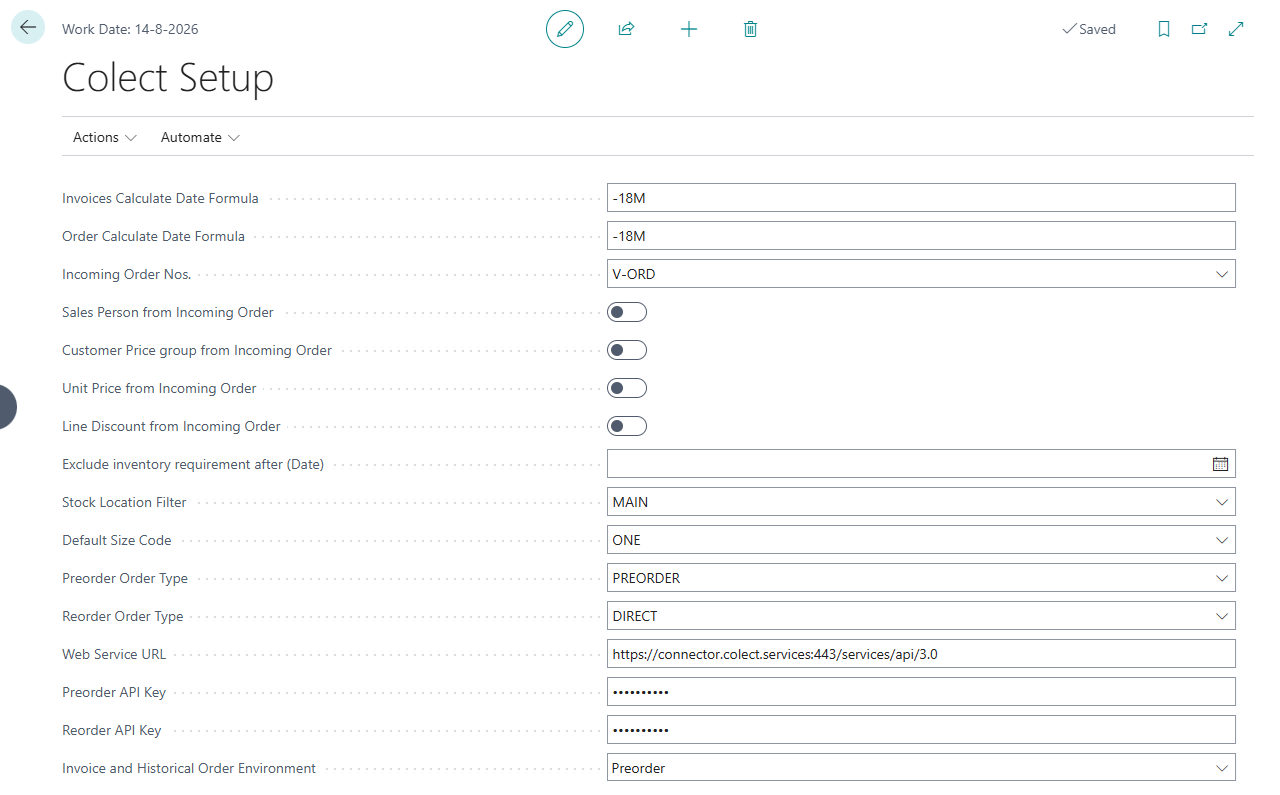Open the Actions menu
The image size is (1280, 795).
105,137
